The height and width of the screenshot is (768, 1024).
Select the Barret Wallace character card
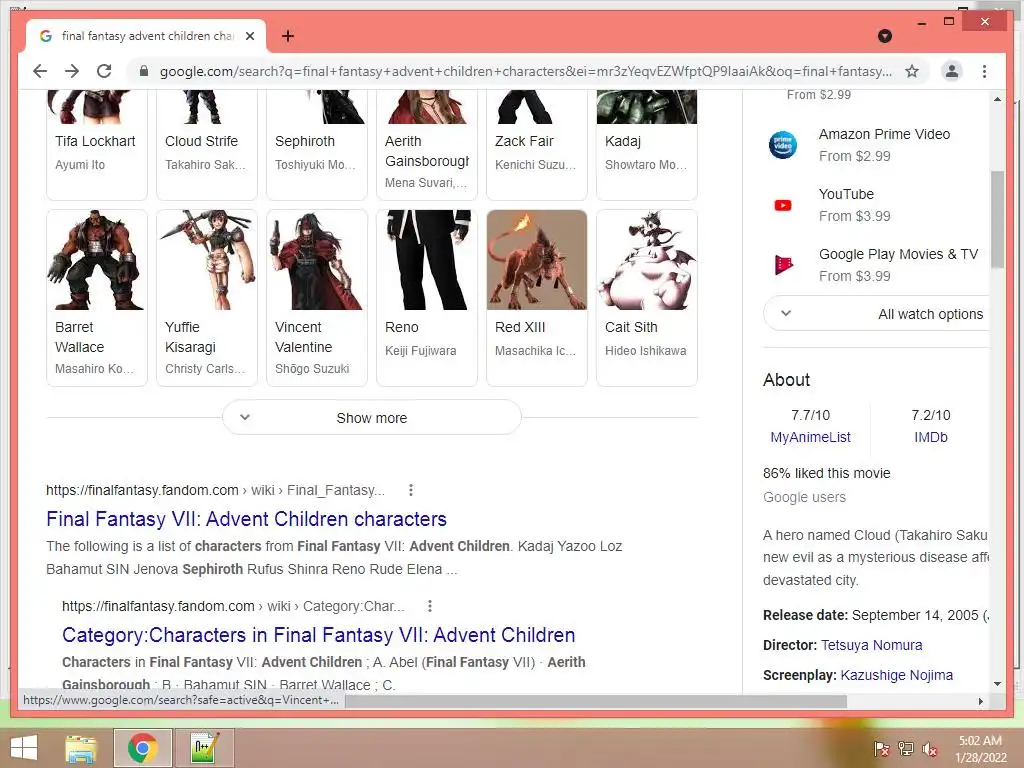coord(97,298)
